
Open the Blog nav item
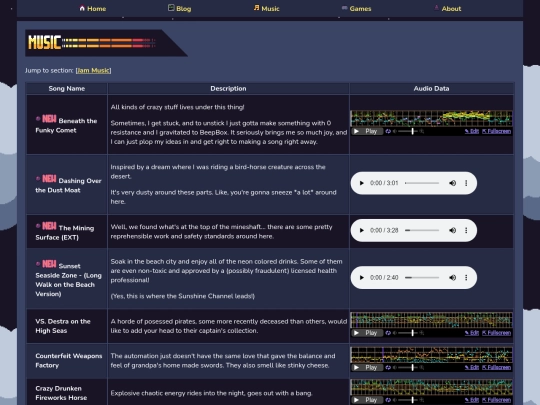[179, 9]
